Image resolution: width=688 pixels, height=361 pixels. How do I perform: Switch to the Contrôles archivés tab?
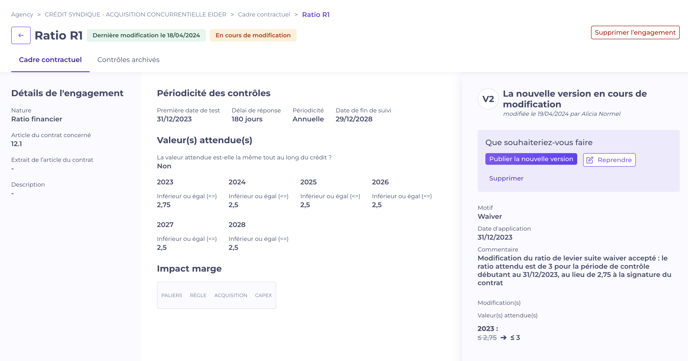pos(128,60)
